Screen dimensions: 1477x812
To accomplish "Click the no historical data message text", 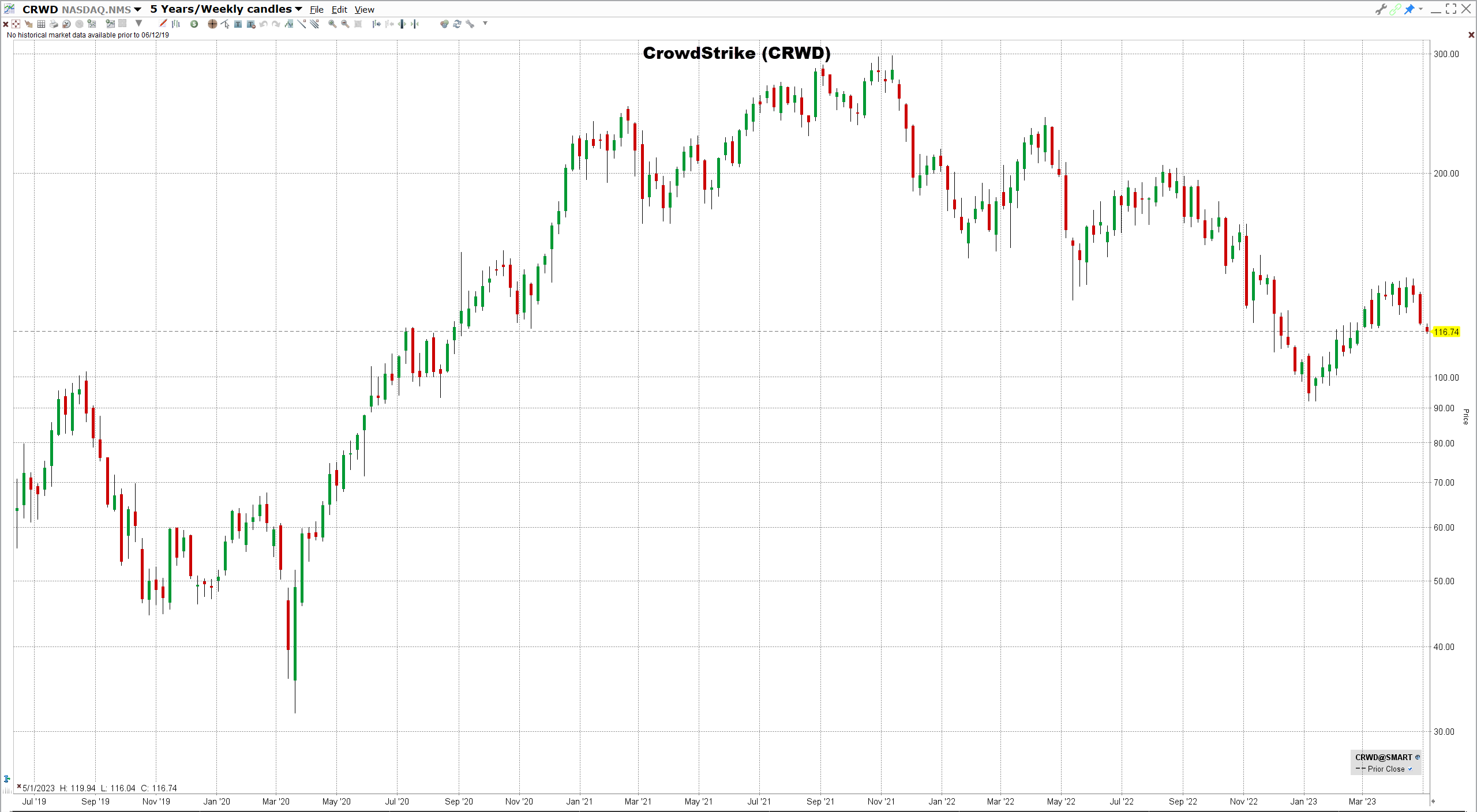I will (x=88, y=35).
